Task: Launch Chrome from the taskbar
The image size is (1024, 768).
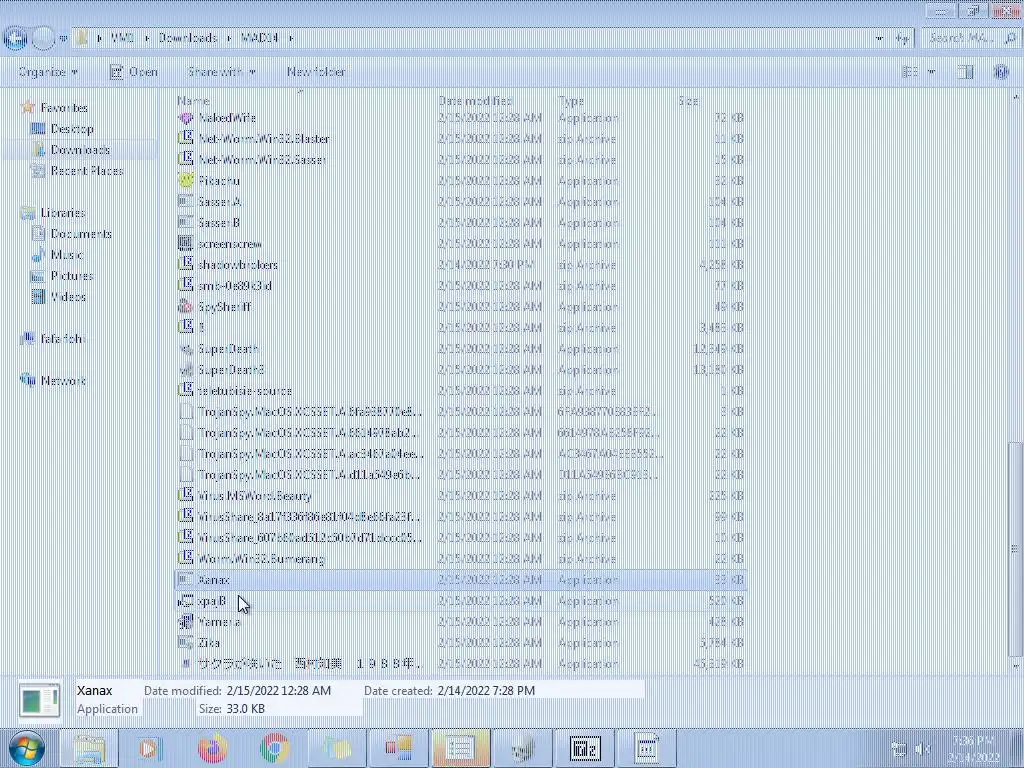Action: tap(274, 748)
